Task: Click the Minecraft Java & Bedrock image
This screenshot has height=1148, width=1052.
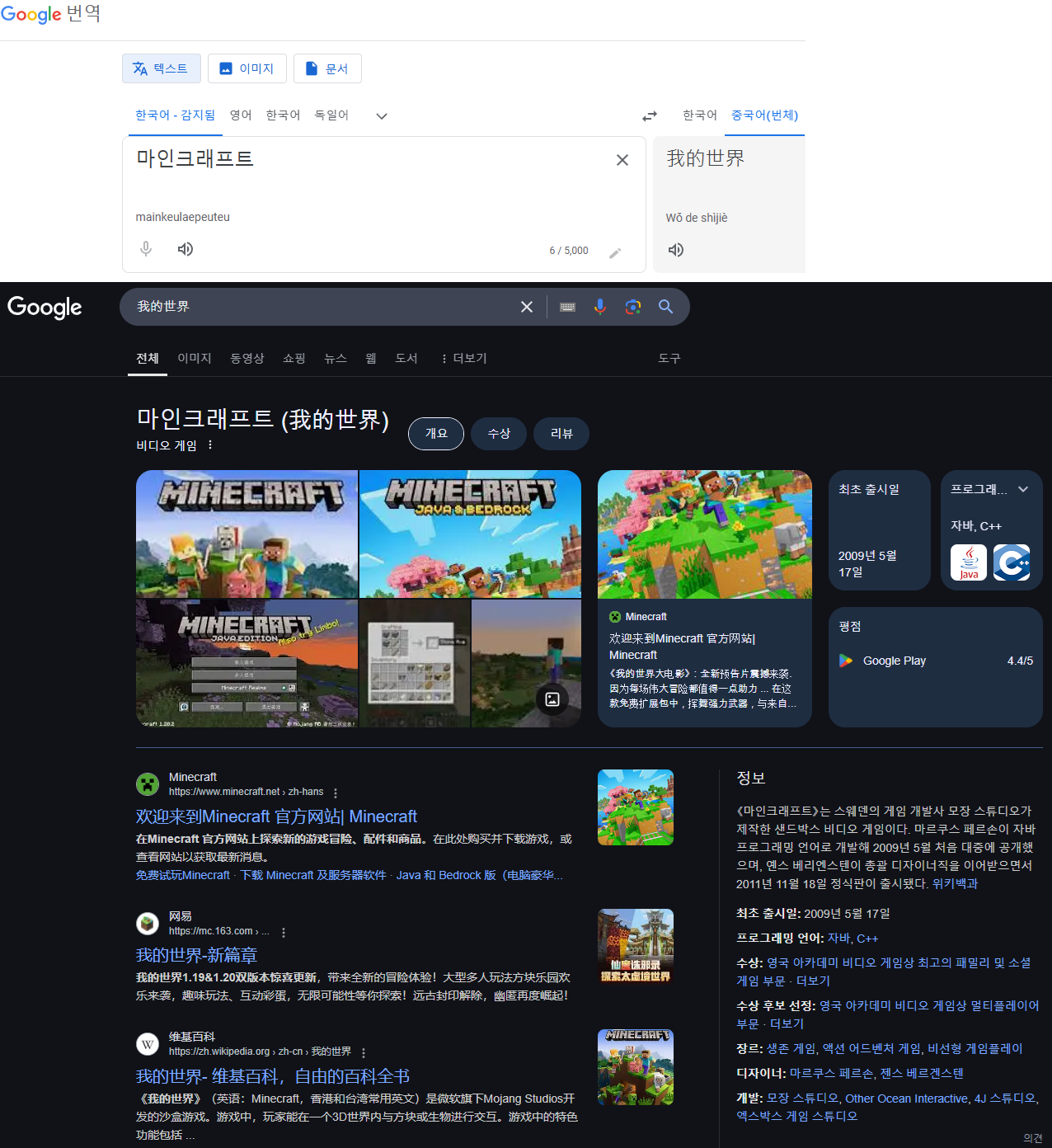Action: tap(470, 534)
